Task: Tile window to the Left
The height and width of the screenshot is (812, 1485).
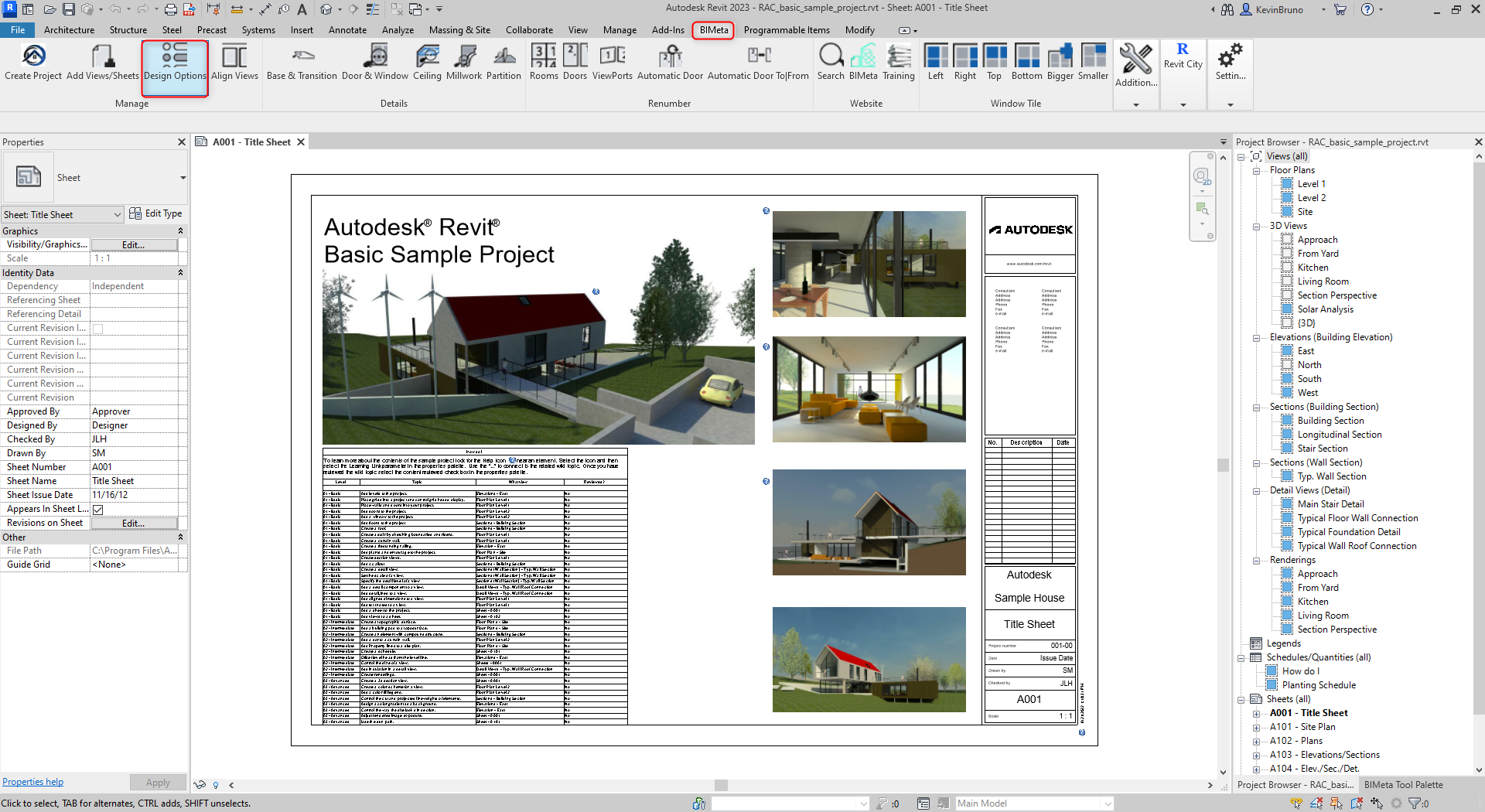Action: [936, 62]
